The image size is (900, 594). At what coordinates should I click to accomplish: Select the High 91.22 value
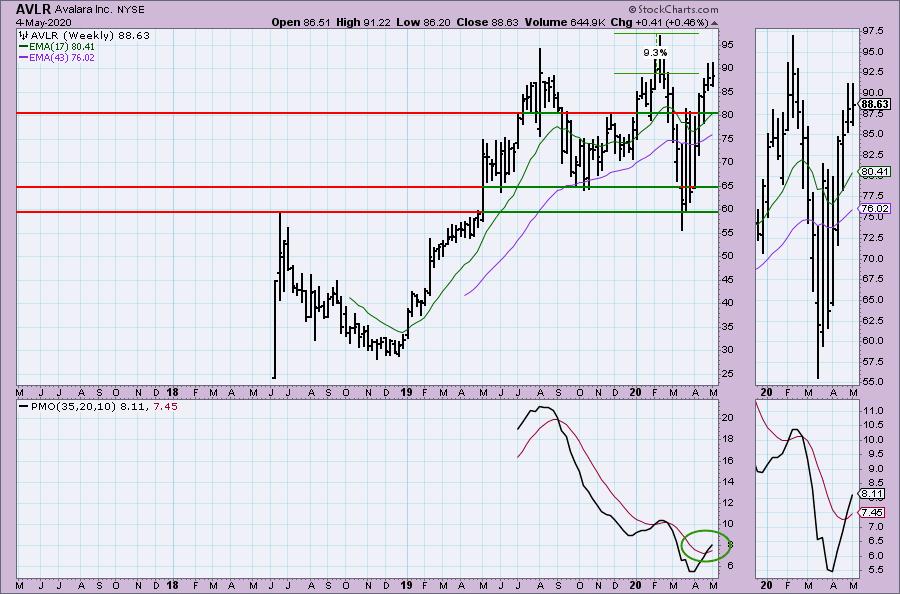(363, 22)
